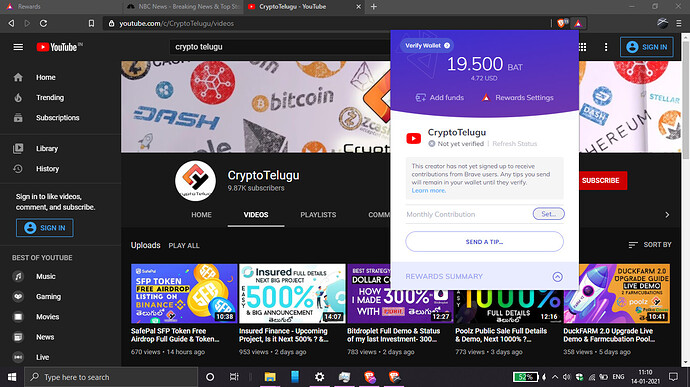Open Trending from the sidebar
Viewport: 690px width, 387px height.
[50, 98]
